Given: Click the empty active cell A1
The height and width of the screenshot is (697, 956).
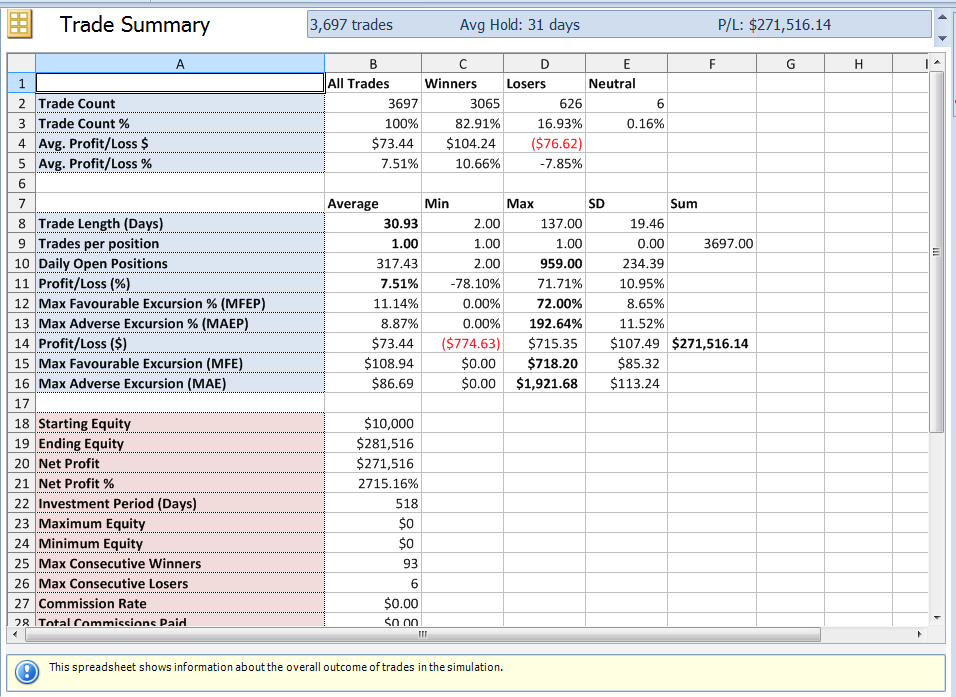Looking at the screenshot, I should coord(180,84).
